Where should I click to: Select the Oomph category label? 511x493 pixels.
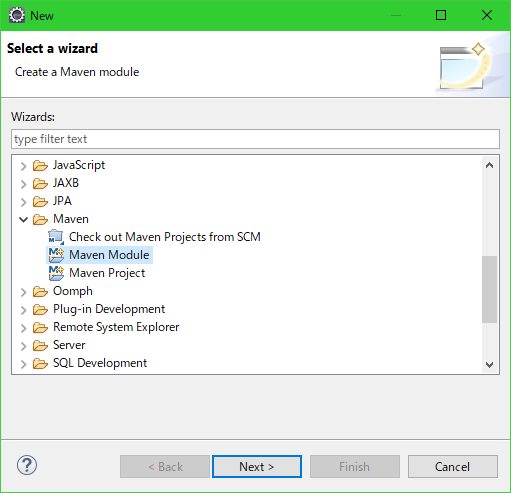click(x=73, y=291)
